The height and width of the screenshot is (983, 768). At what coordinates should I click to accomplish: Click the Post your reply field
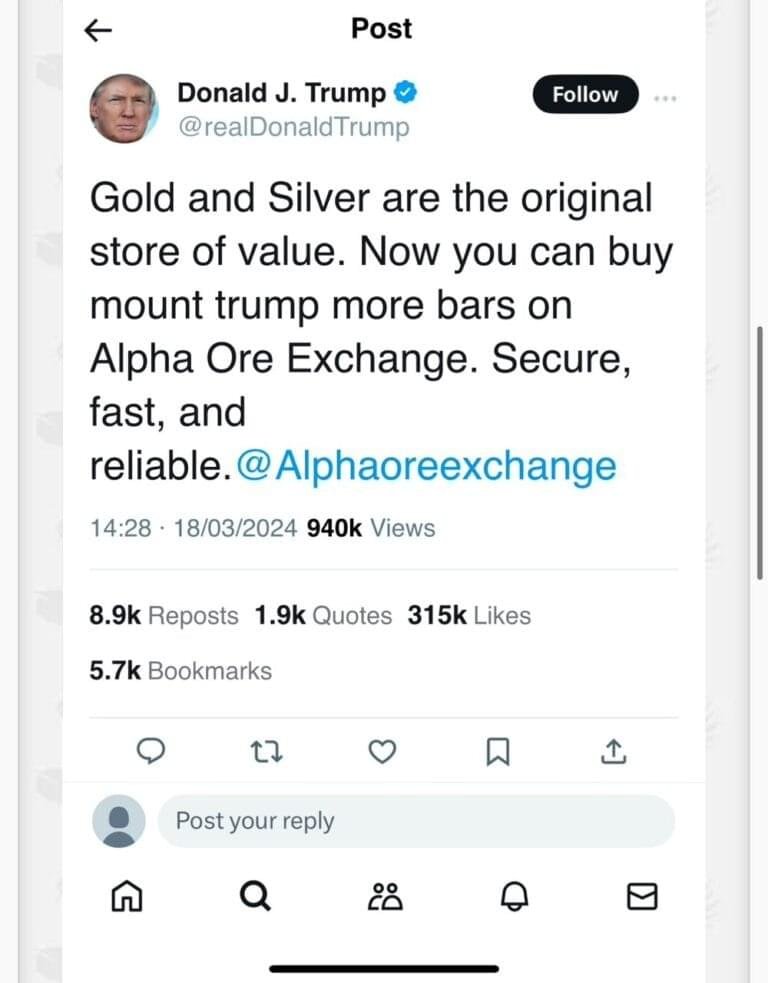pos(415,822)
